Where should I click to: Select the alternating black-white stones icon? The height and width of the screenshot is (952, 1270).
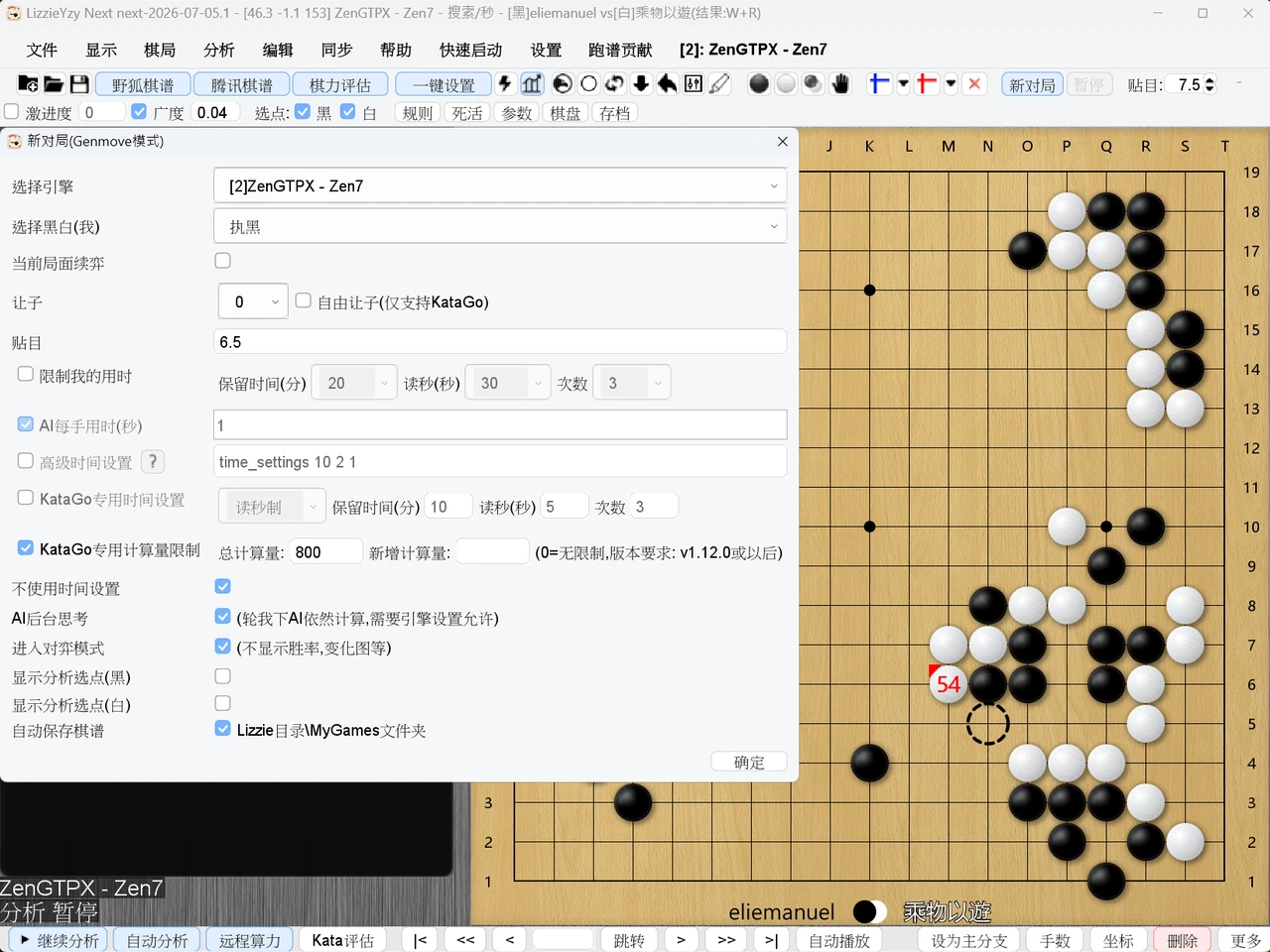point(813,84)
